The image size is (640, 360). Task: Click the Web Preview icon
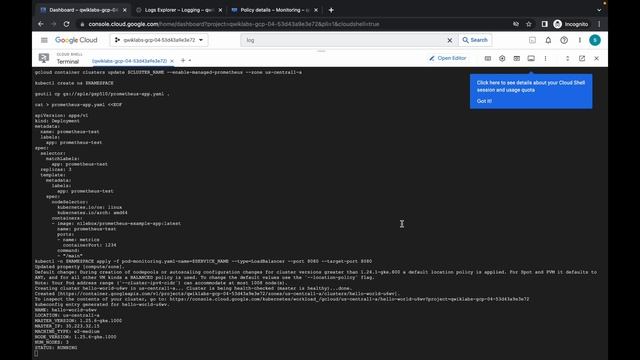click(516, 58)
